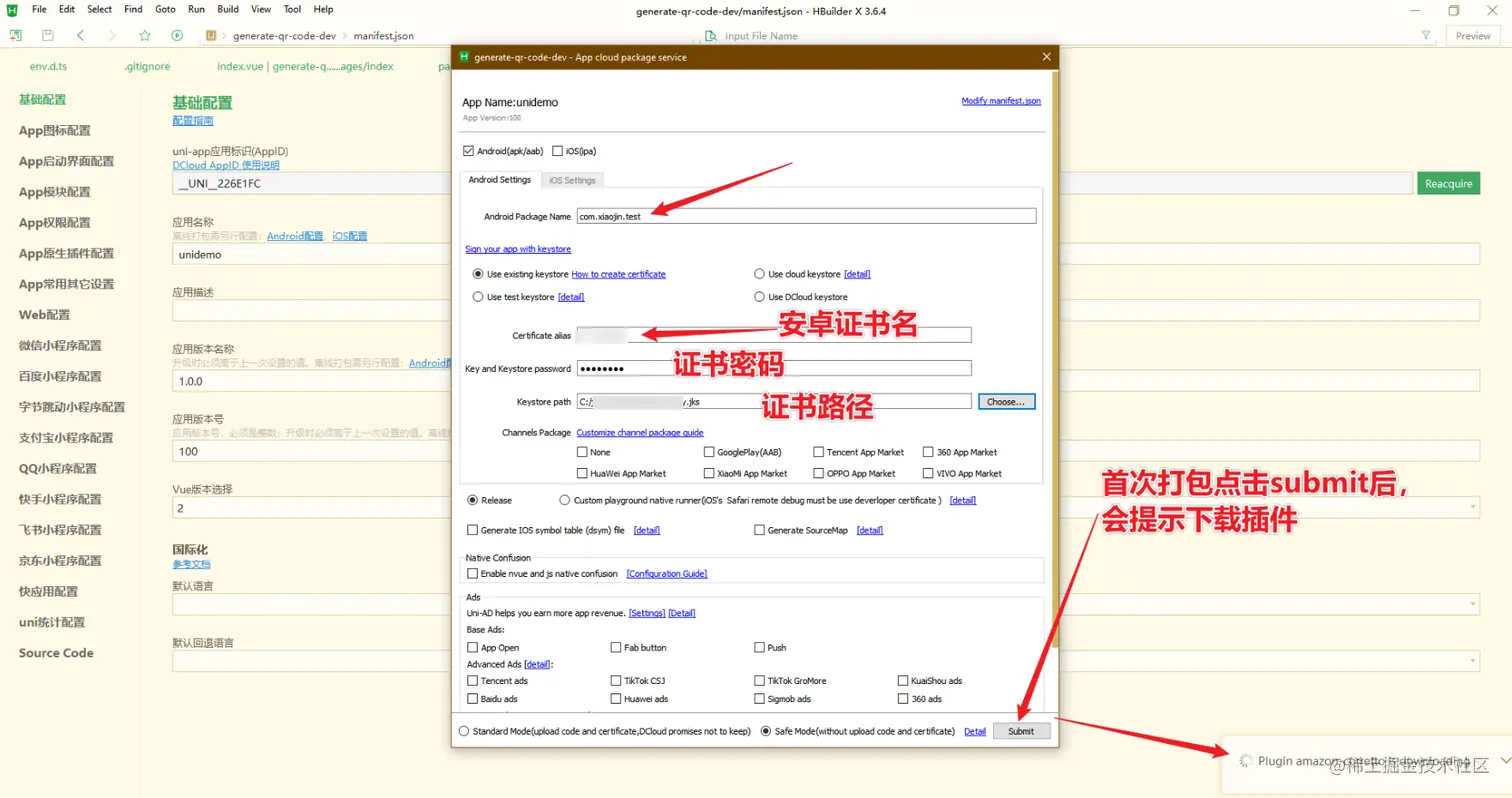This screenshot has height=798, width=1512.
Task: Click the run play circle icon
Action: [177, 35]
